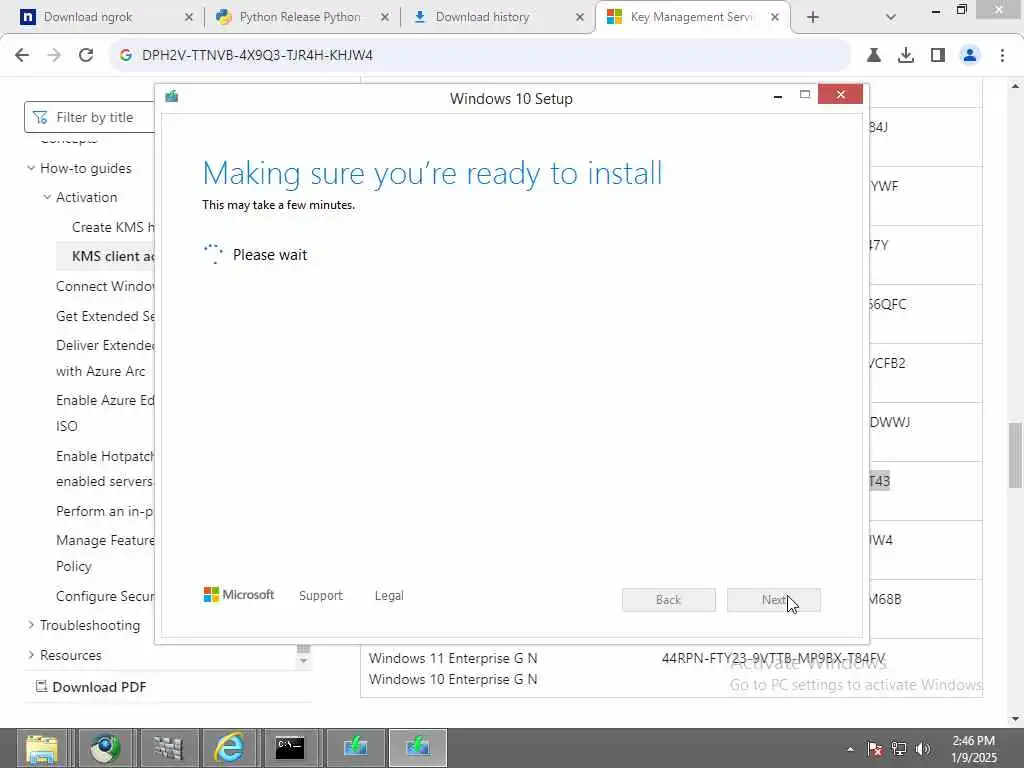
Task: Click the Filter by title funnel icon
Action: coord(40,118)
